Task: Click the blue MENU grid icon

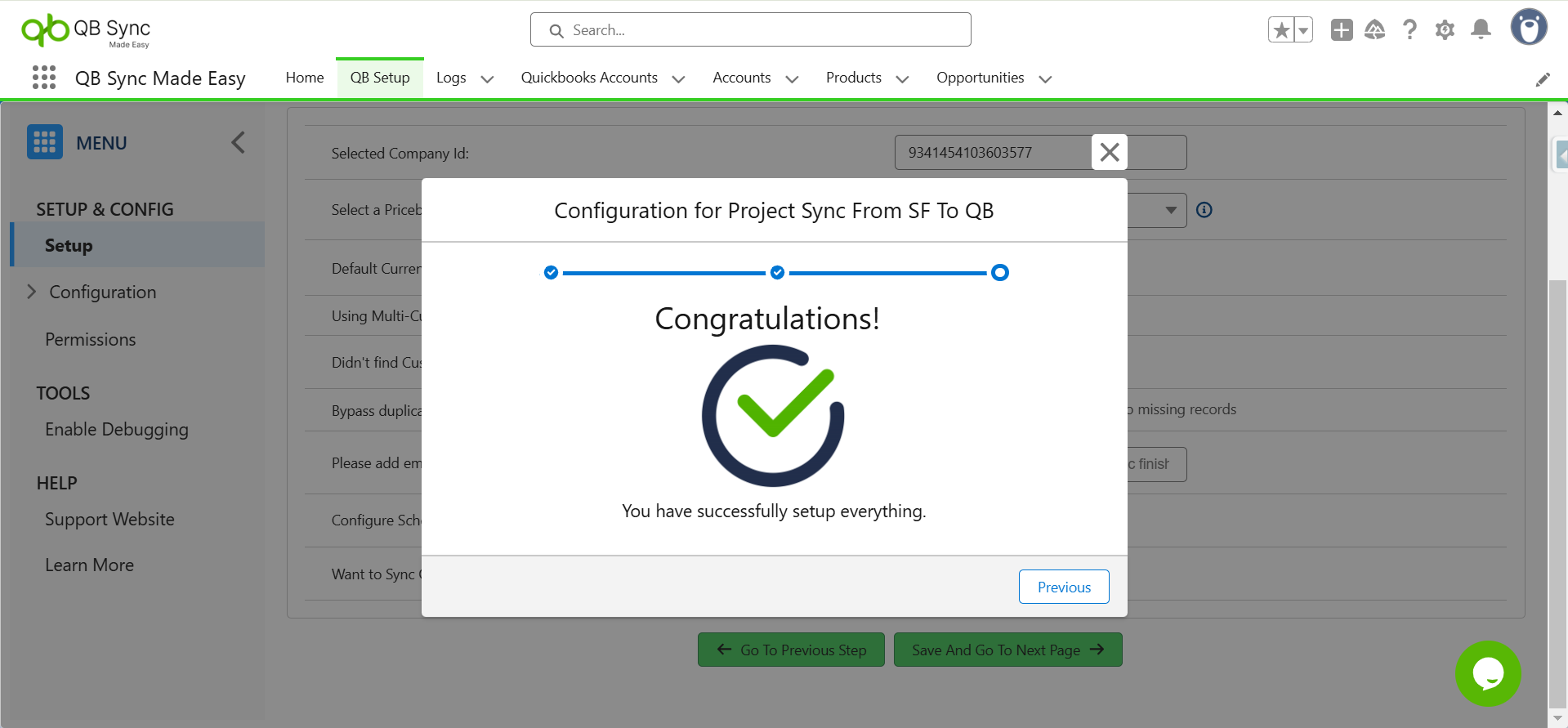Action: pyautogui.click(x=45, y=142)
